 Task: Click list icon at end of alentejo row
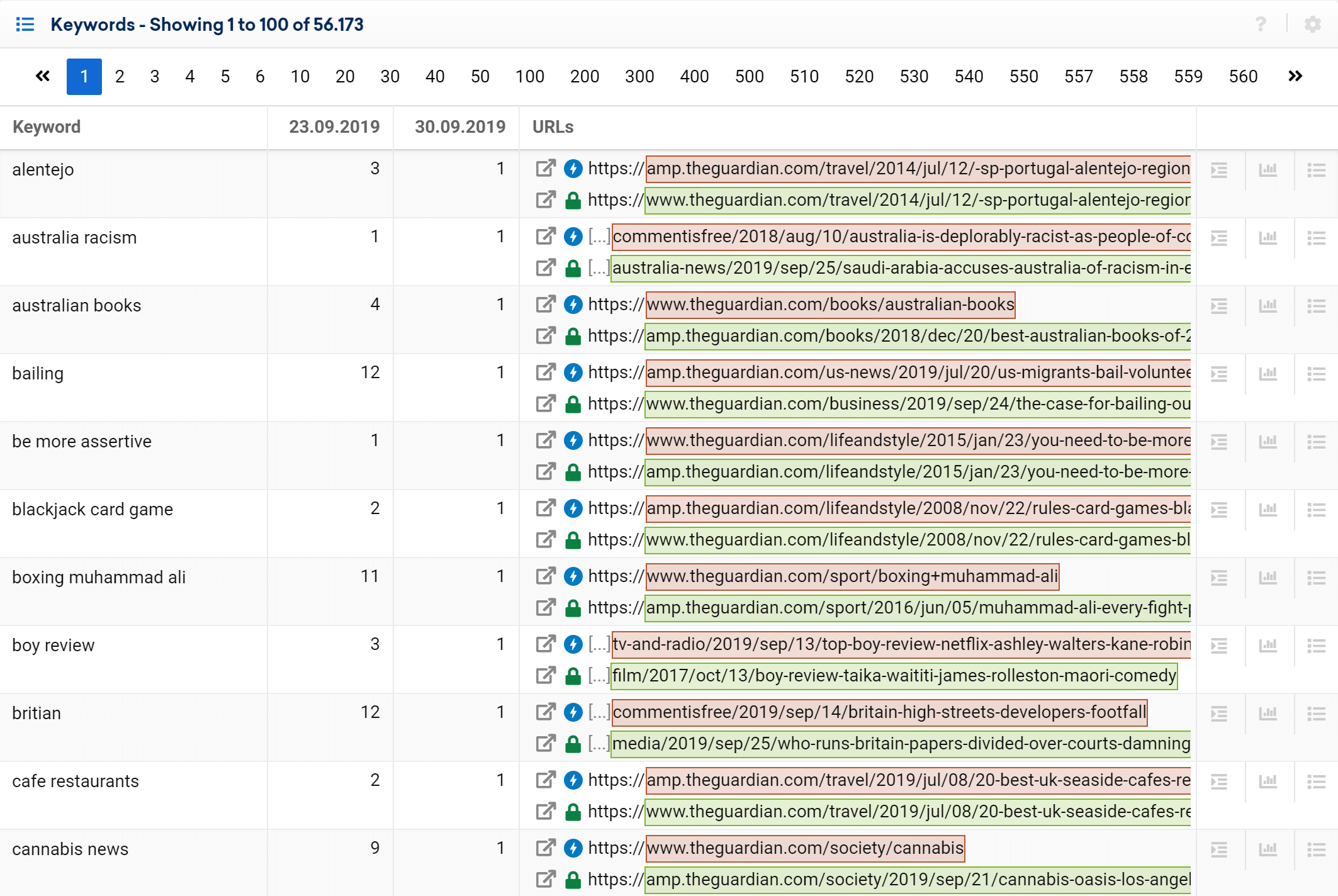tap(1317, 170)
